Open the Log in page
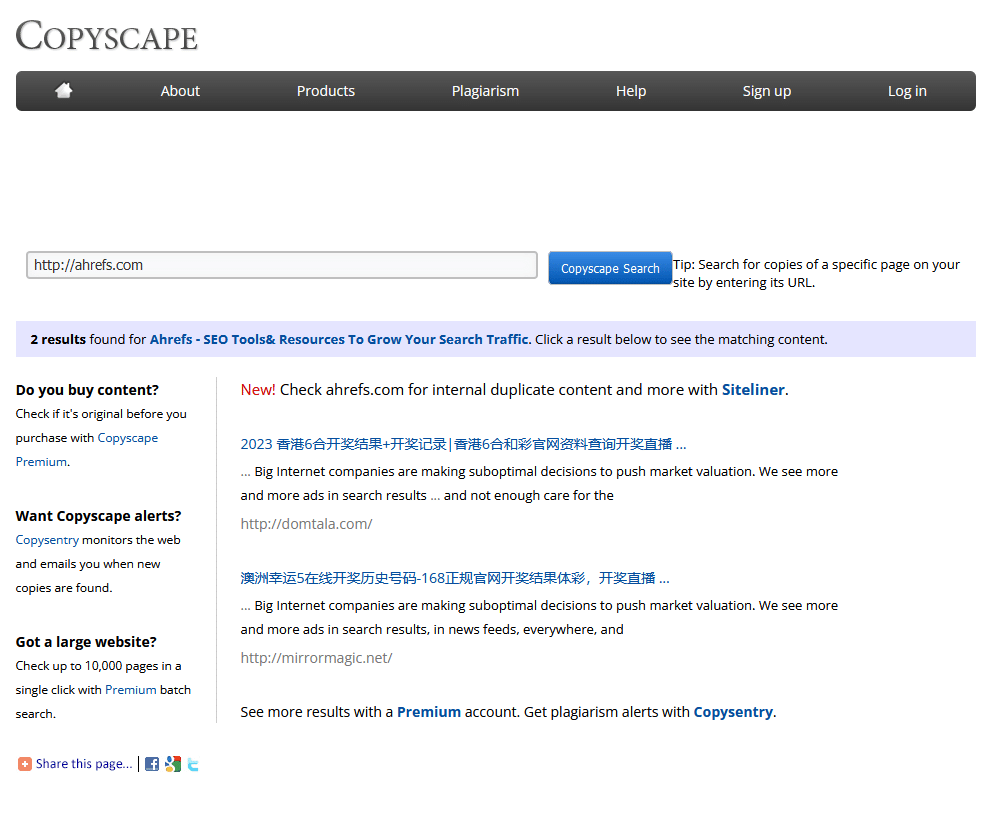 coord(907,91)
